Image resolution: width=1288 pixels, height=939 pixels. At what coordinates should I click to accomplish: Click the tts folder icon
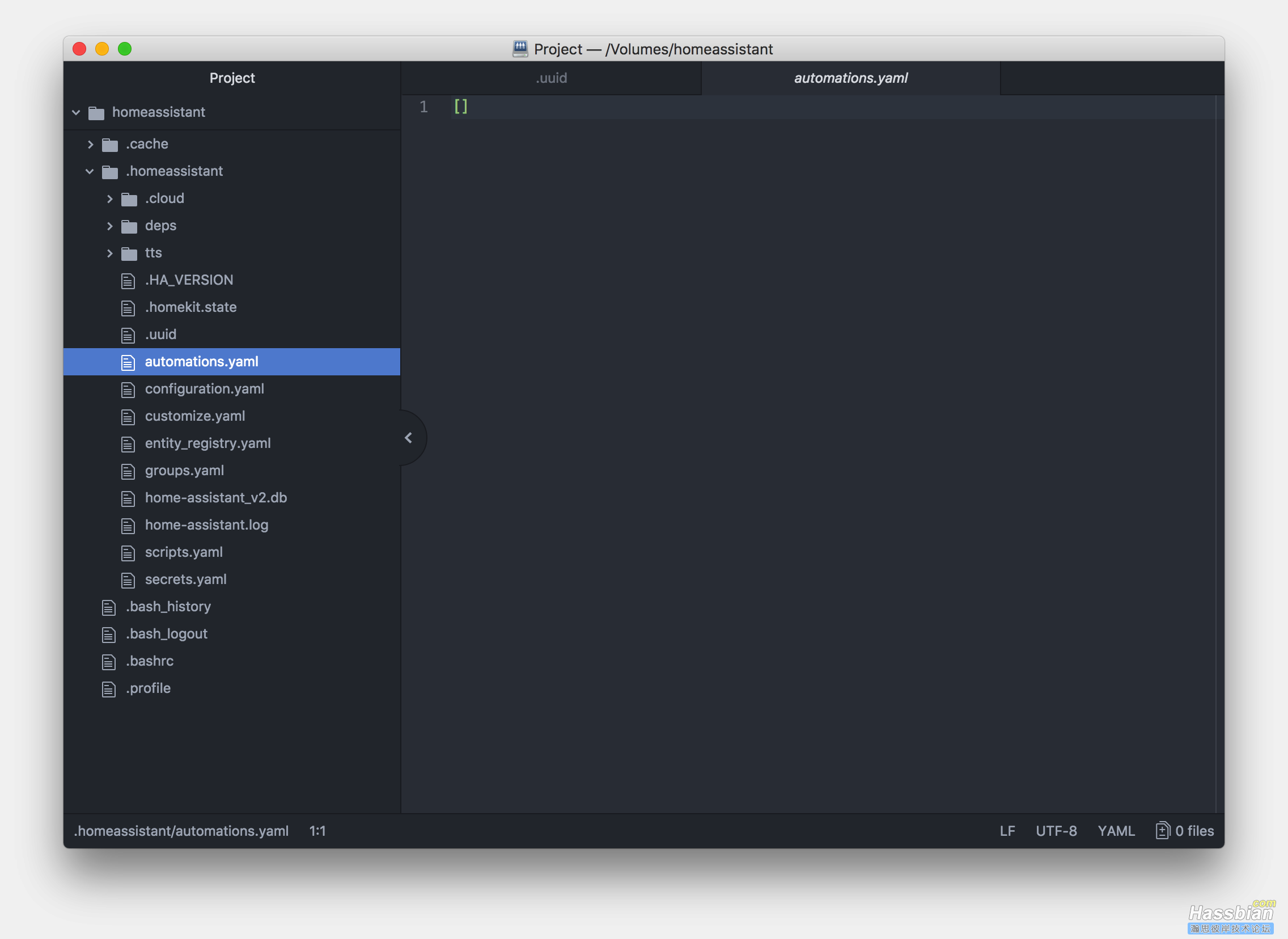click(129, 253)
